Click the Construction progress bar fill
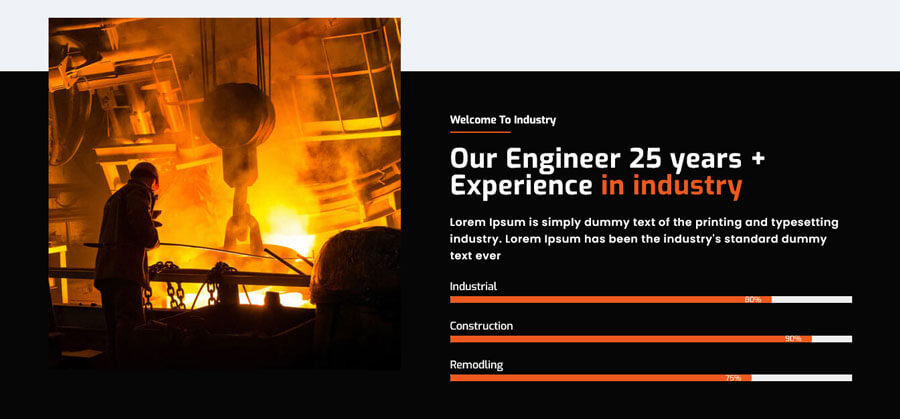The width and height of the screenshot is (900, 419). coord(631,339)
